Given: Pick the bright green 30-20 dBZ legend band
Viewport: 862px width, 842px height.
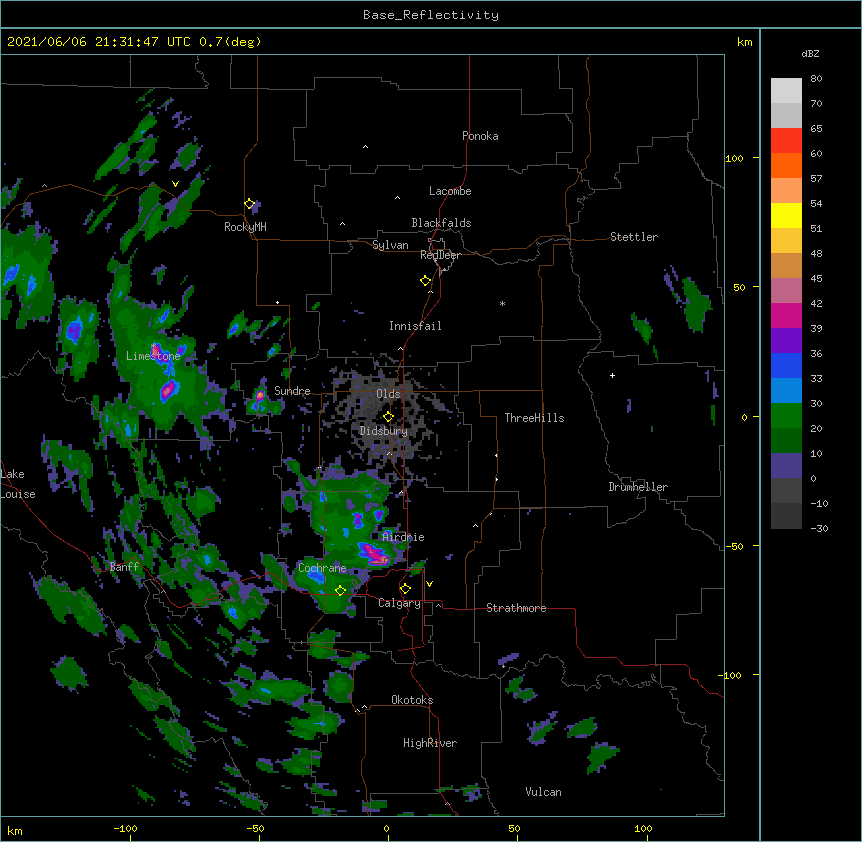Looking at the screenshot, I should [786, 416].
